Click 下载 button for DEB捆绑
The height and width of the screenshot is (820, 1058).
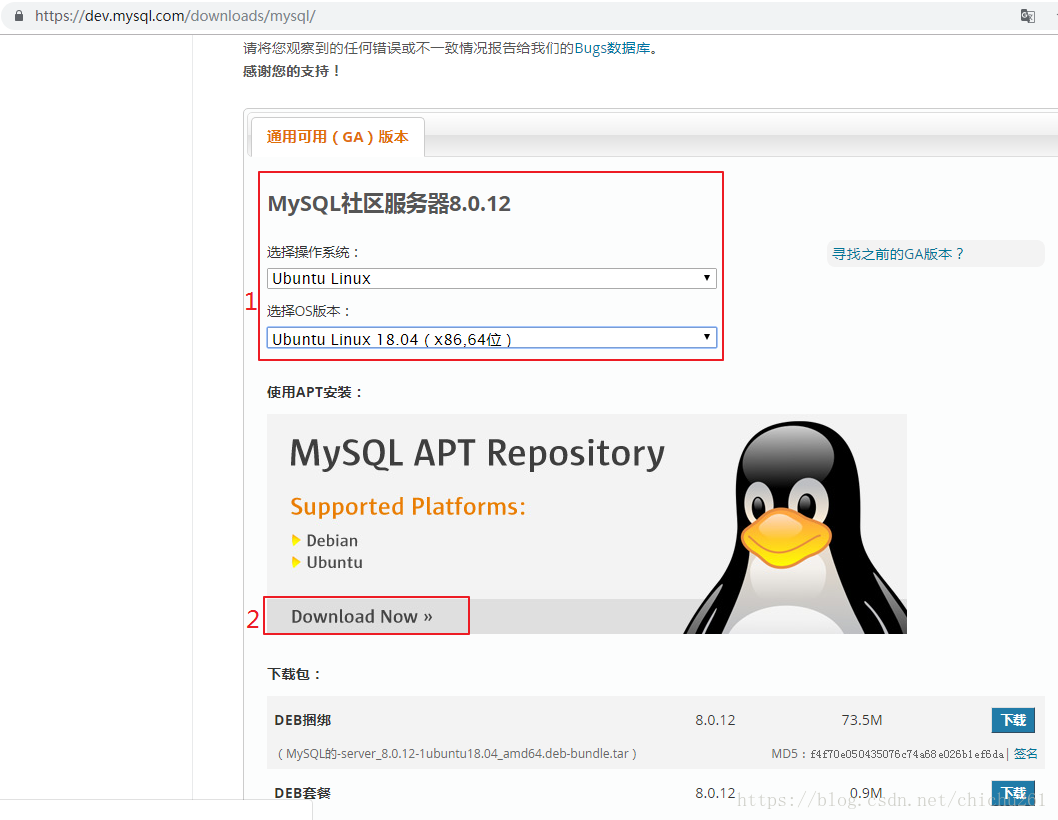click(1013, 720)
